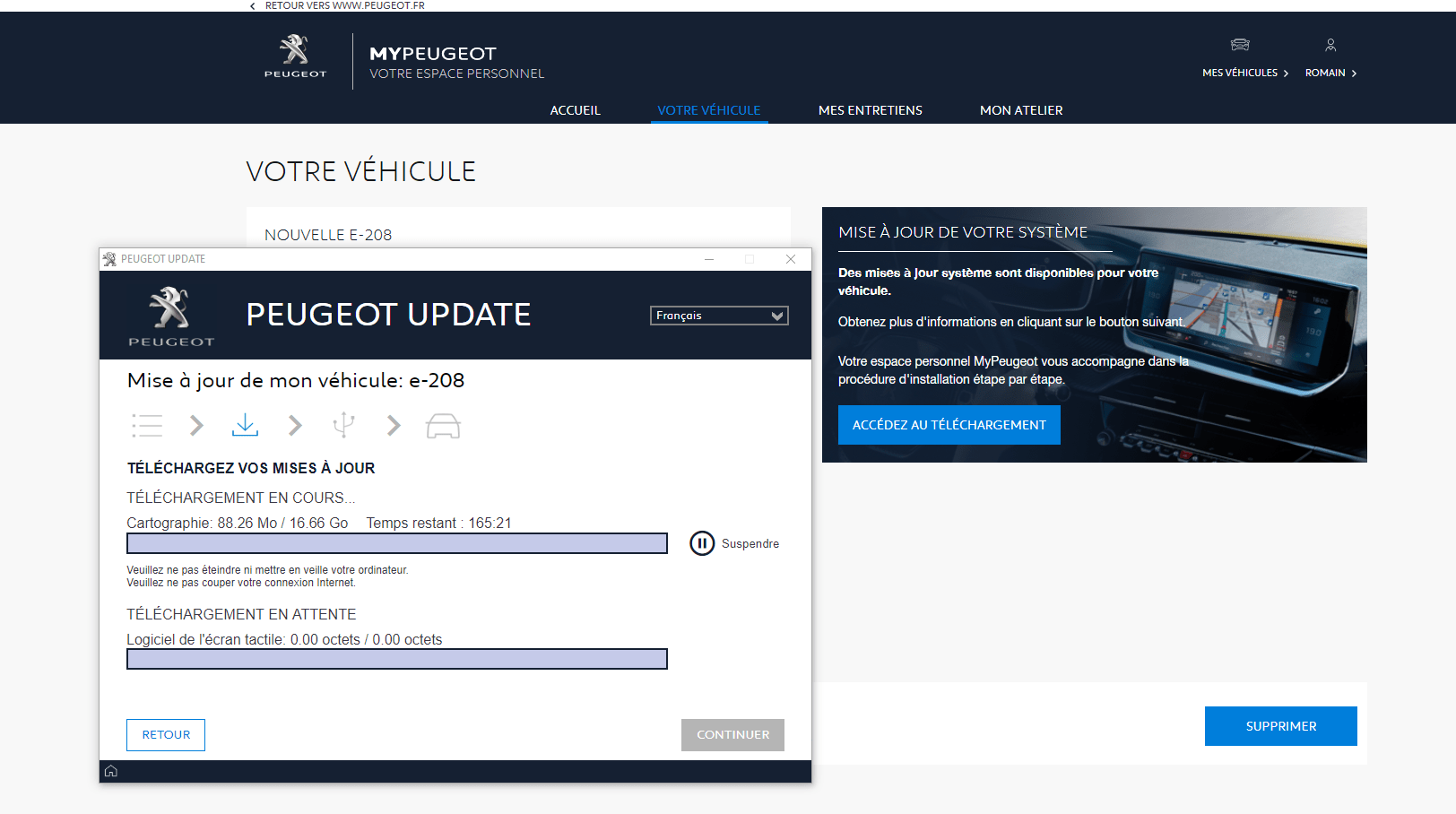Go to the Accueil tab
This screenshot has width=1456, height=814.
[575, 110]
